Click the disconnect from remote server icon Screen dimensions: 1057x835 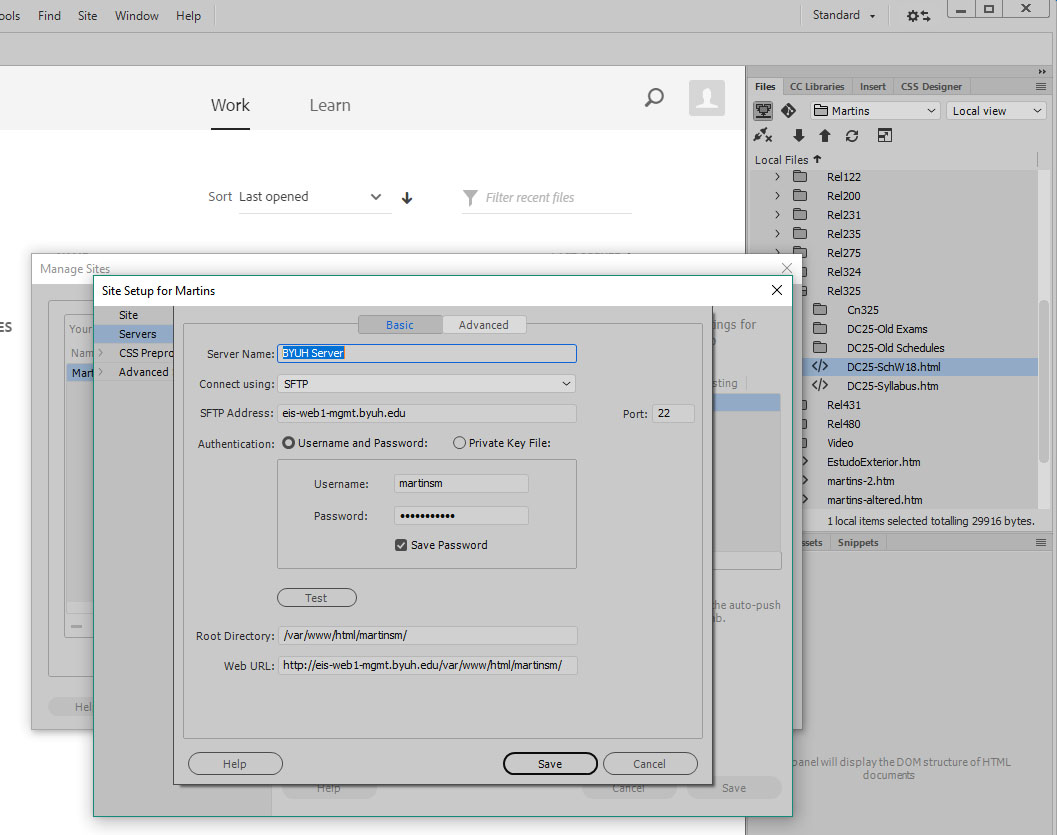click(x=763, y=136)
